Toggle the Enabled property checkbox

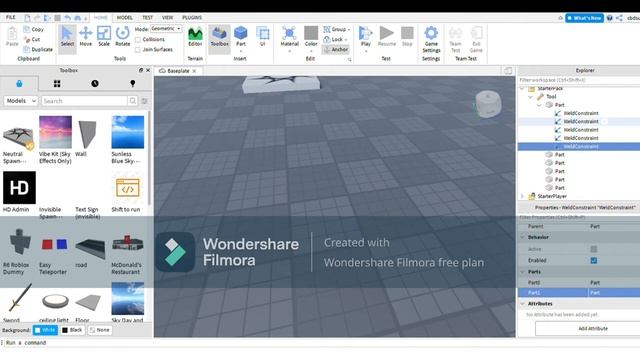(x=593, y=260)
